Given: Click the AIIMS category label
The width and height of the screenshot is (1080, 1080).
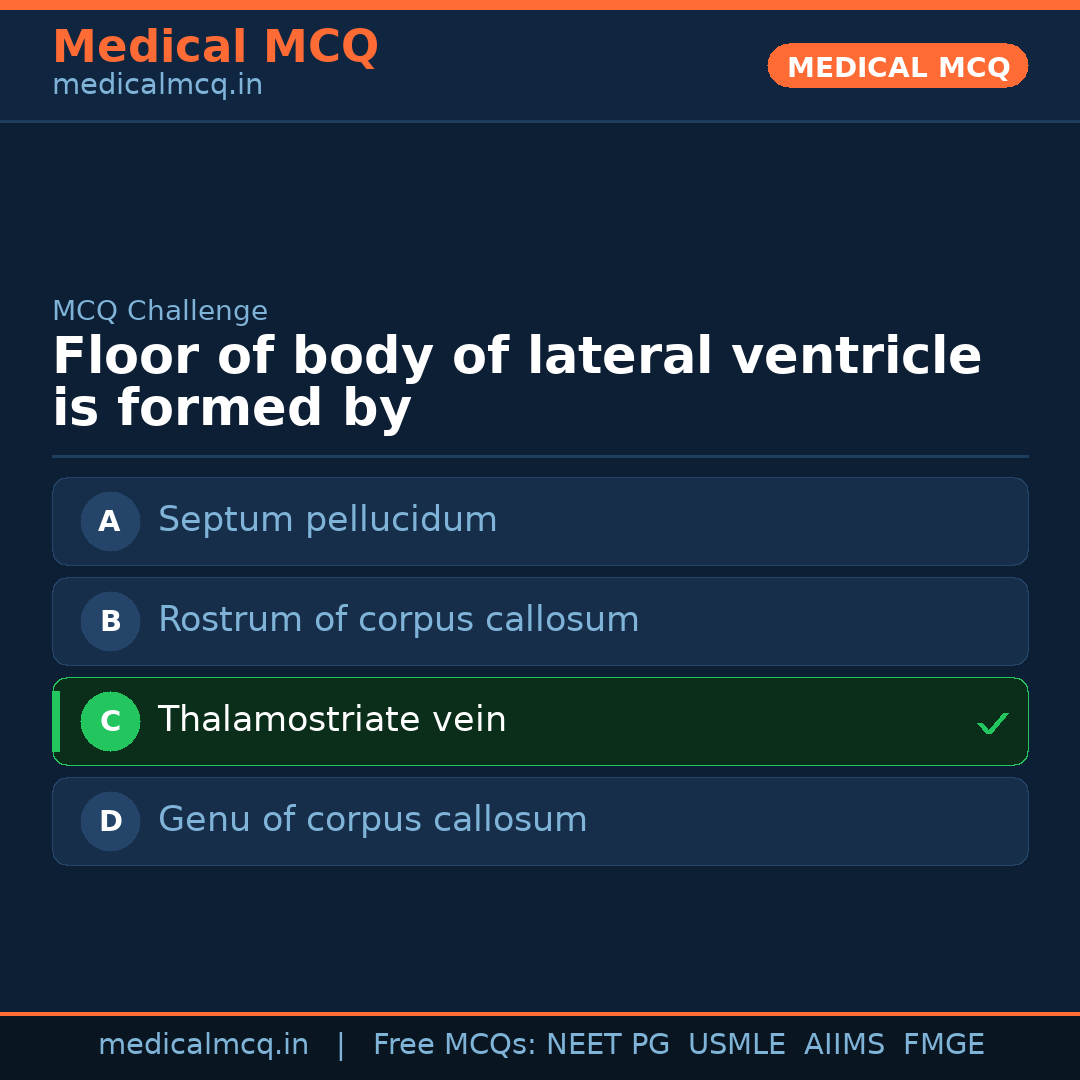Looking at the screenshot, I should [x=845, y=1043].
